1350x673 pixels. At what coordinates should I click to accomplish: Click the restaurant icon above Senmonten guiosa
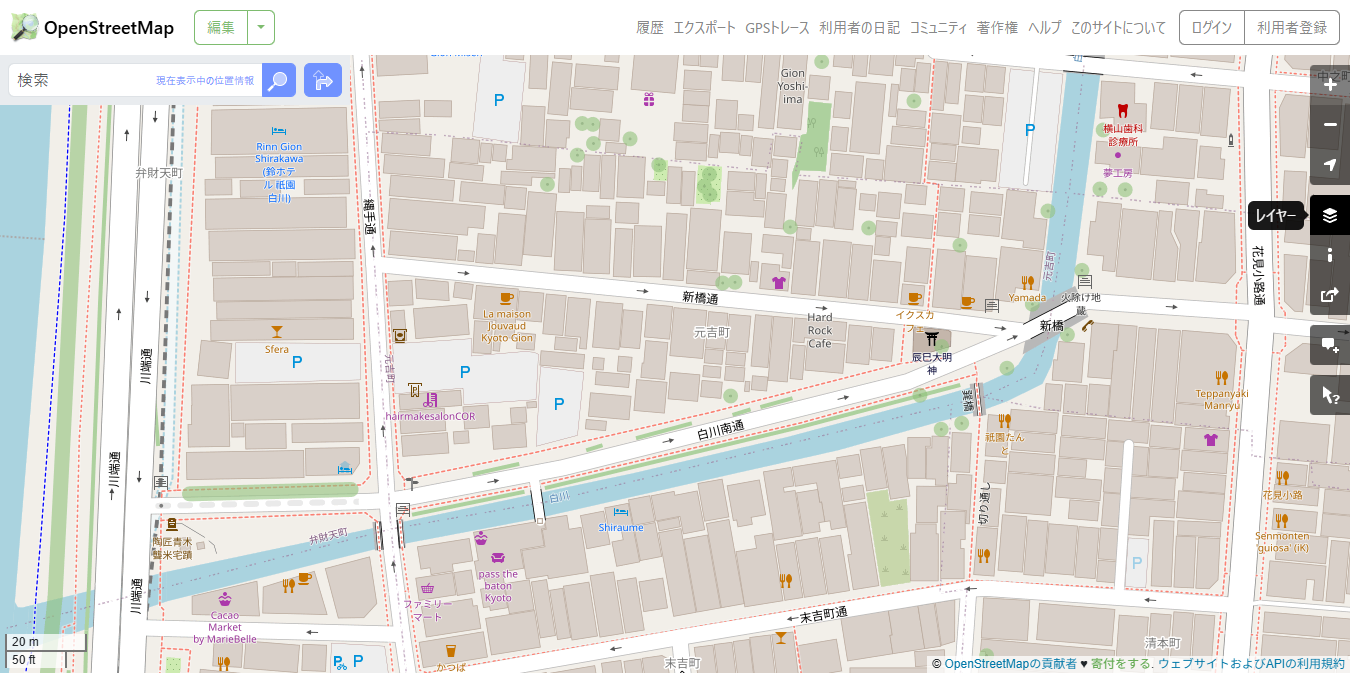(x=1281, y=520)
